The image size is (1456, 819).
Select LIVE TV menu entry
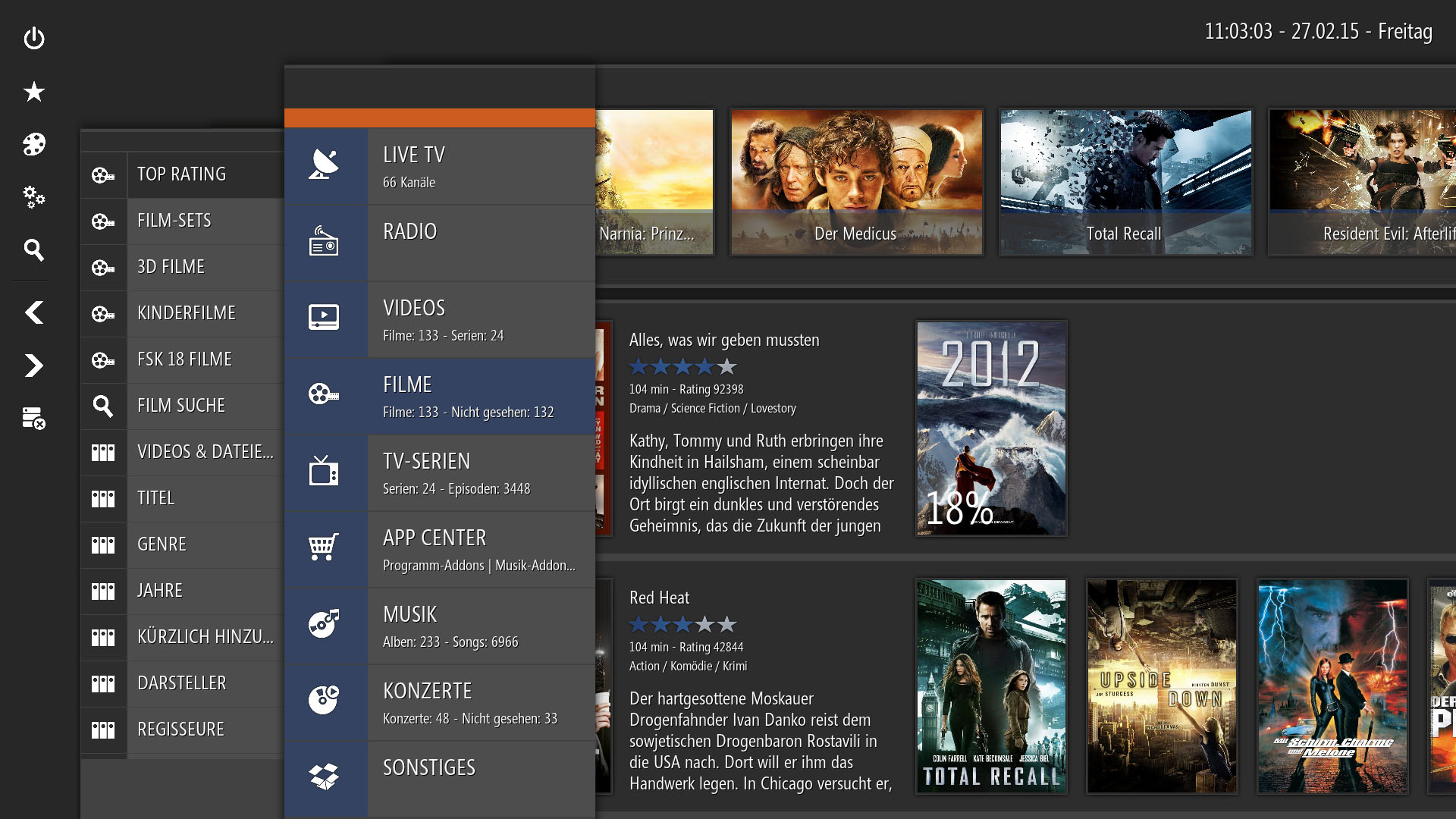tap(440, 166)
